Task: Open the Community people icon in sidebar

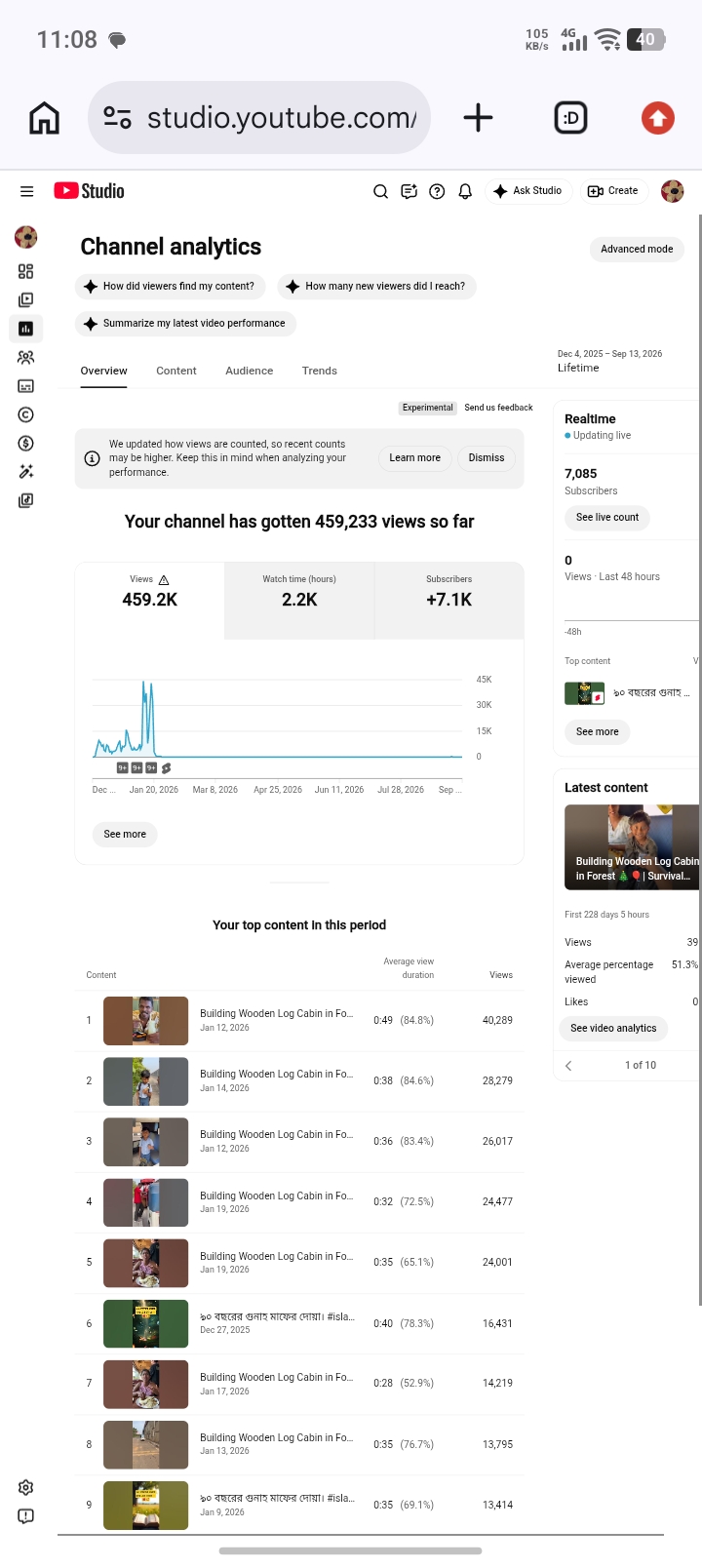Action: tap(26, 357)
